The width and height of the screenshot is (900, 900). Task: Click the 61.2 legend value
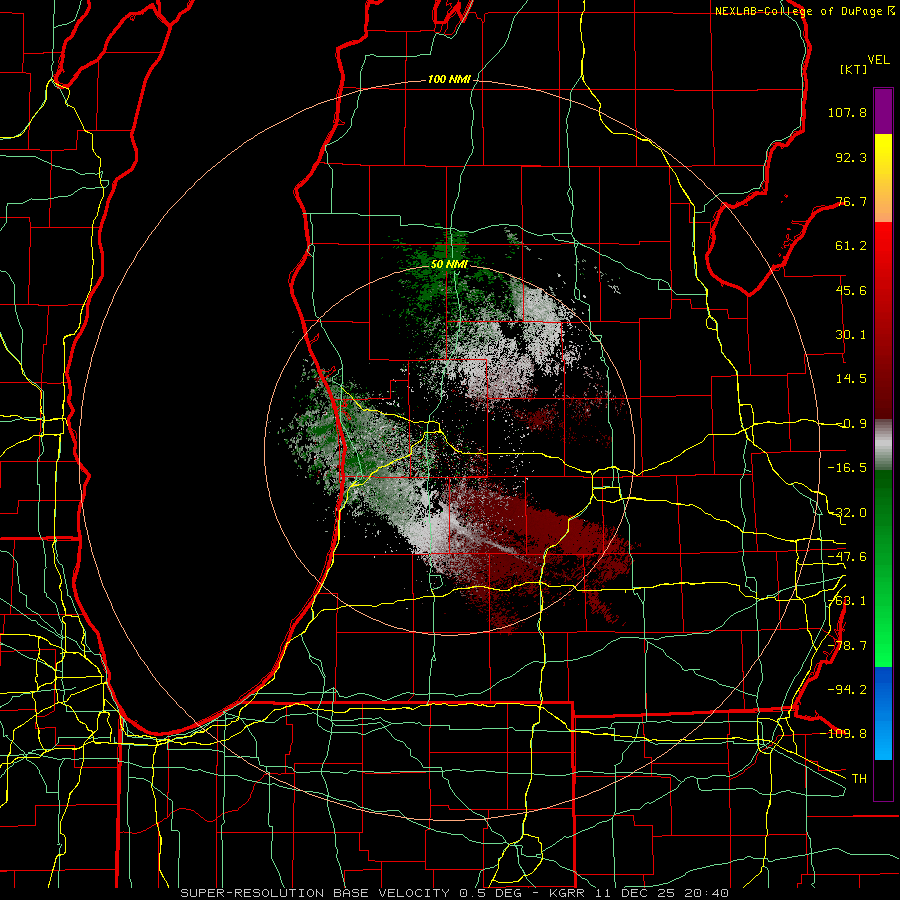tap(851, 246)
